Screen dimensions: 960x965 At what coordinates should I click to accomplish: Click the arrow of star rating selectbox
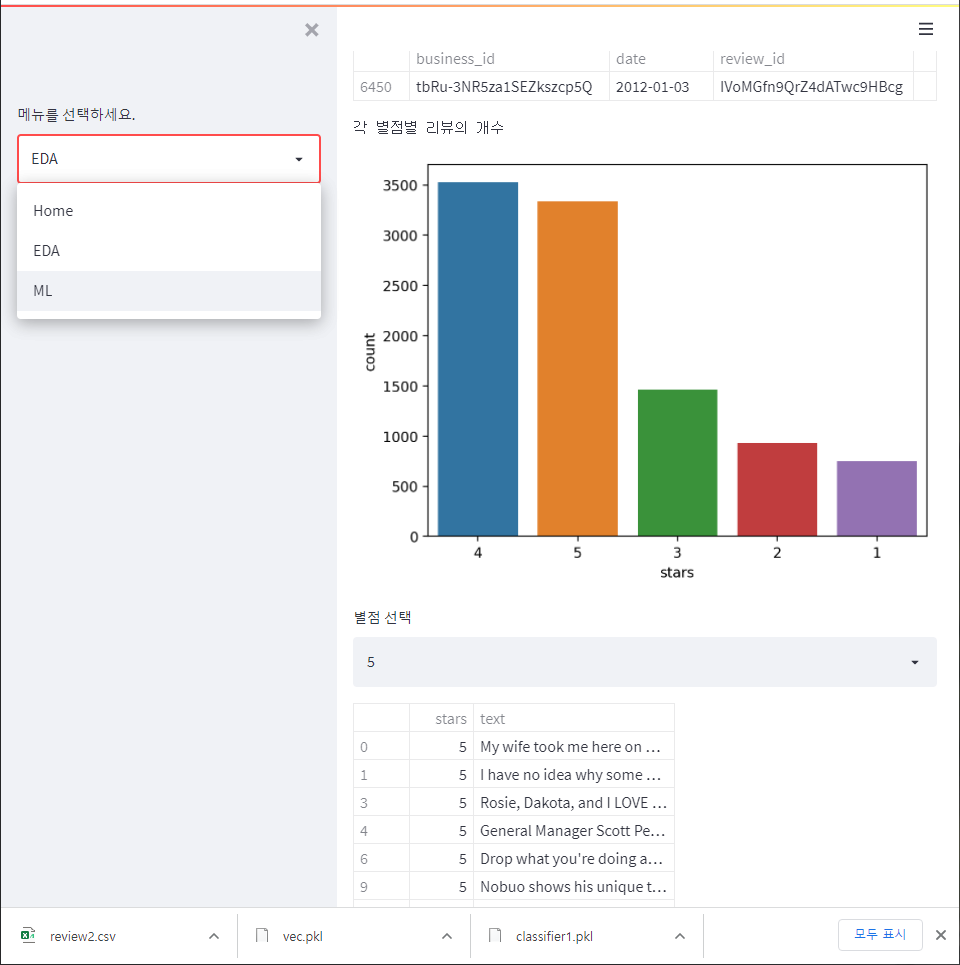click(x=914, y=662)
